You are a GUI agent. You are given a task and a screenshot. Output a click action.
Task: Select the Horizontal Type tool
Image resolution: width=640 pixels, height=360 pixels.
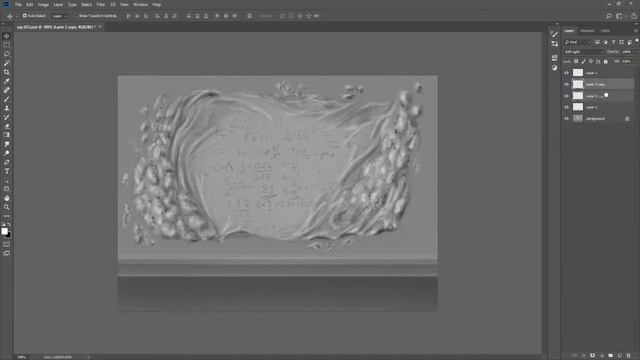7,171
